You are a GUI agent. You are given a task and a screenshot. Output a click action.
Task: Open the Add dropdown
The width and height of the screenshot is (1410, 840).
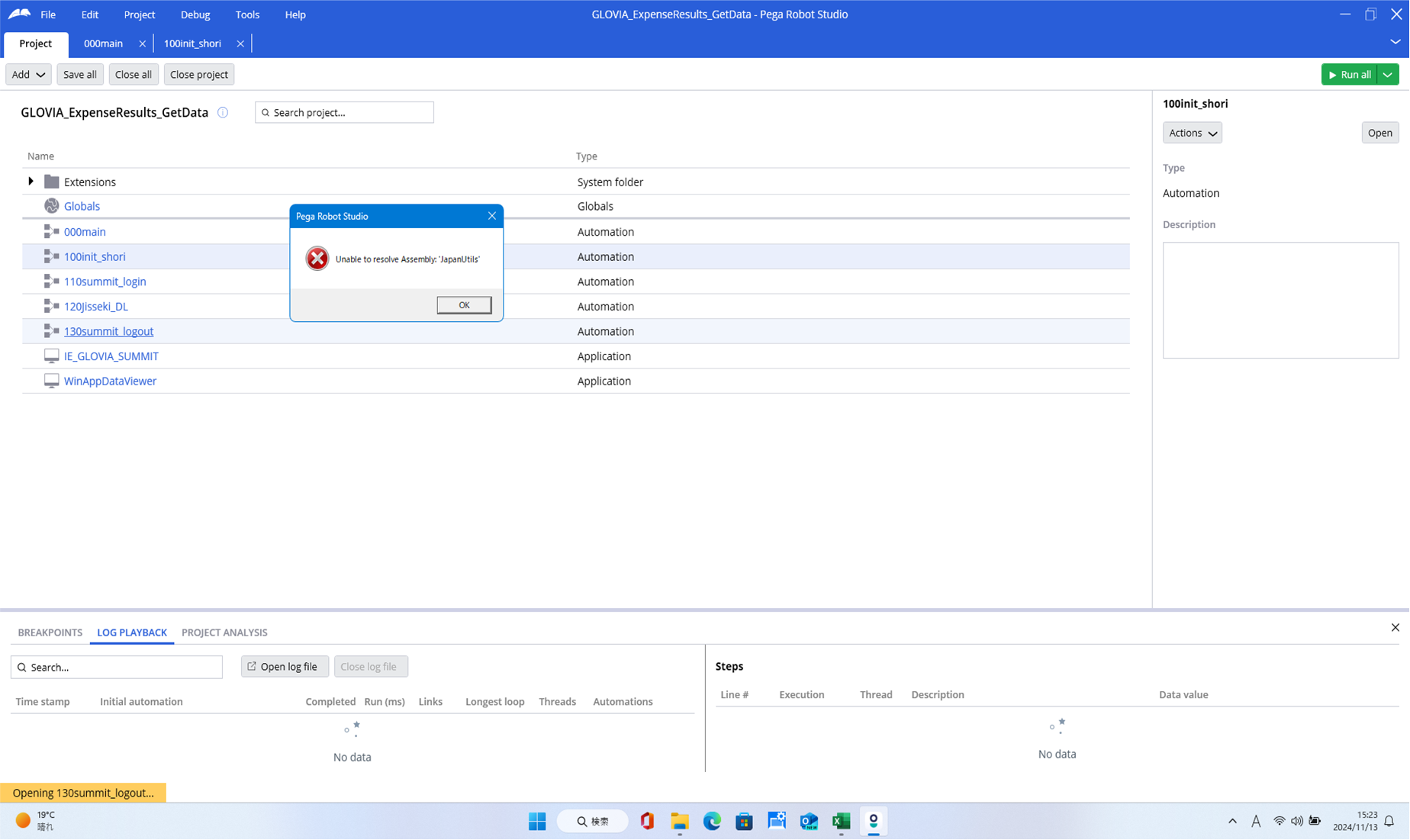(28, 74)
